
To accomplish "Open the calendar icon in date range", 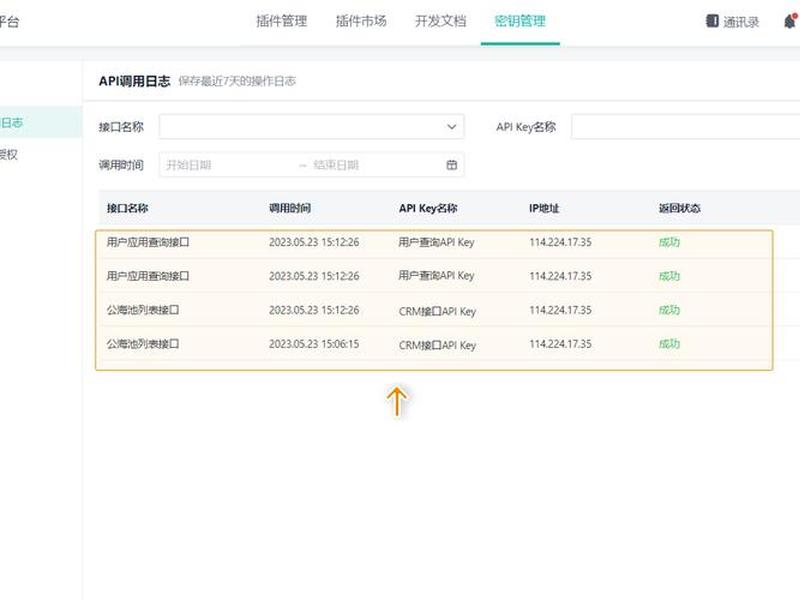I will coord(452,165).
